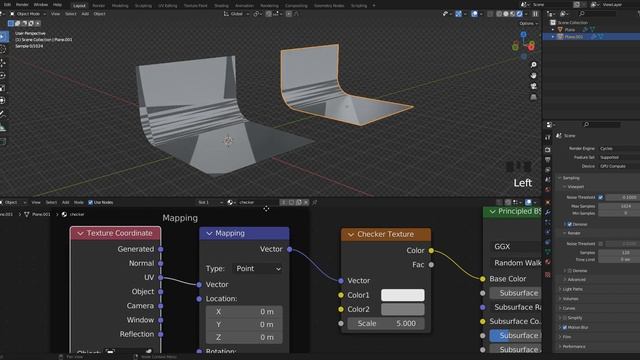Select solid viewport shading sphere
The width and height of the screenshot is (640, 360).
(506, 14)
